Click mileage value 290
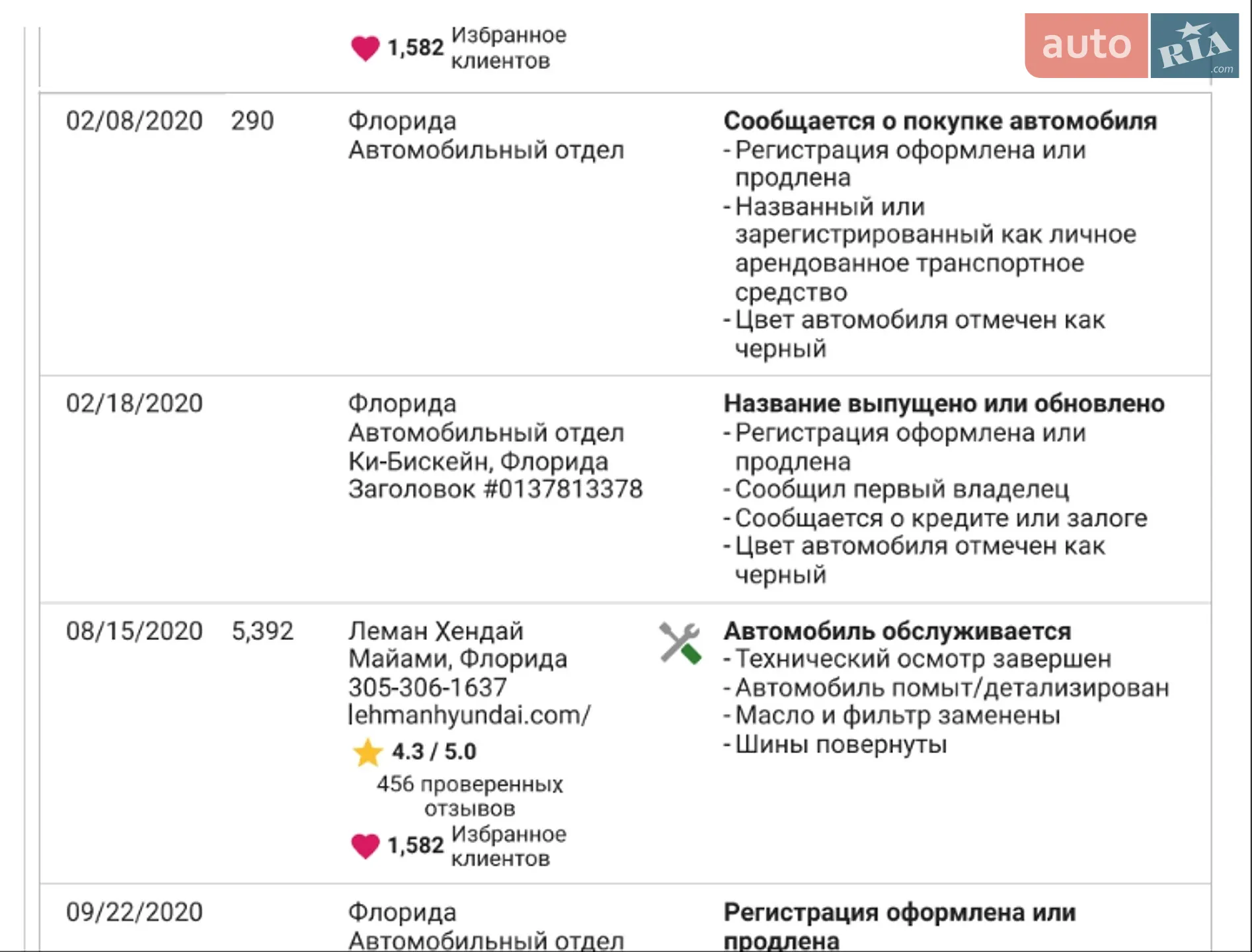This screenshot has width=1252, height=952. point(253,121)
